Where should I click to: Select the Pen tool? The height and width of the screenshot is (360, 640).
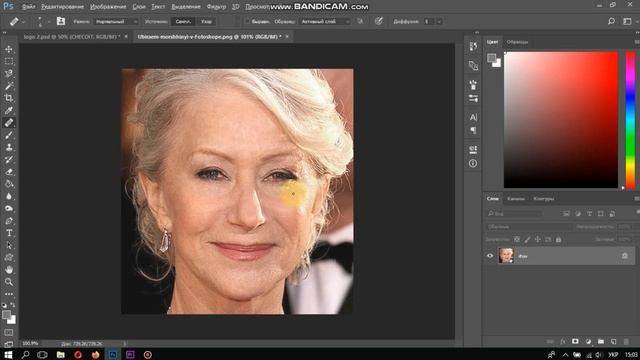[x=9, y=221]
